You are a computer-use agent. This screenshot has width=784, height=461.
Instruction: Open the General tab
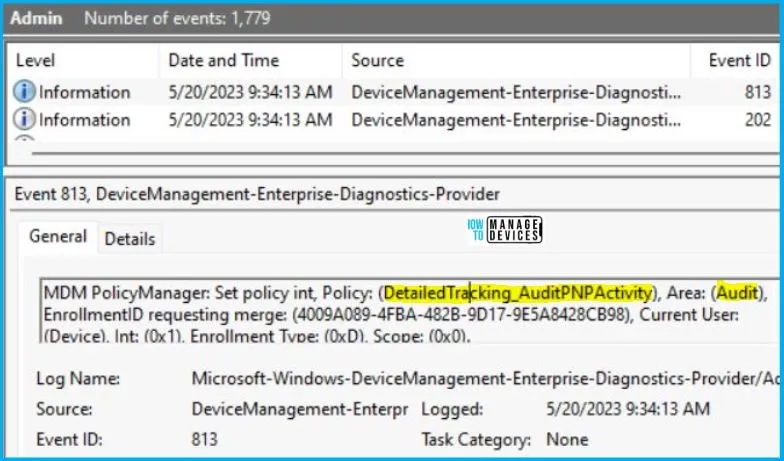[58, 237]
